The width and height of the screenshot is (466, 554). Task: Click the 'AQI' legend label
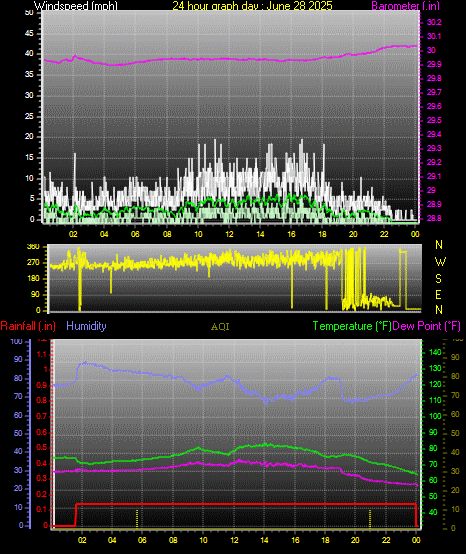coord(220,327)
